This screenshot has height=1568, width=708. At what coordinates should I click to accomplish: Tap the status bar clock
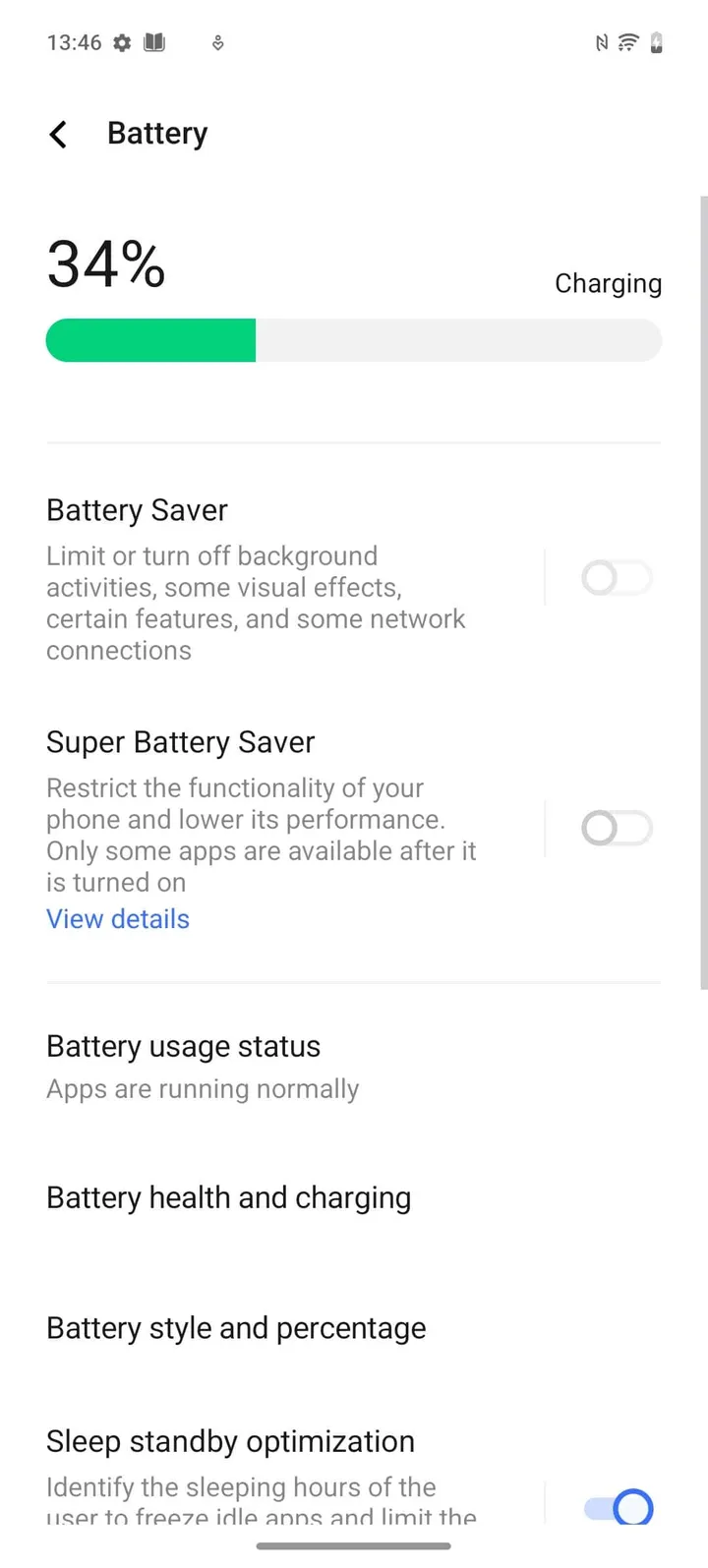click(74, 43)
